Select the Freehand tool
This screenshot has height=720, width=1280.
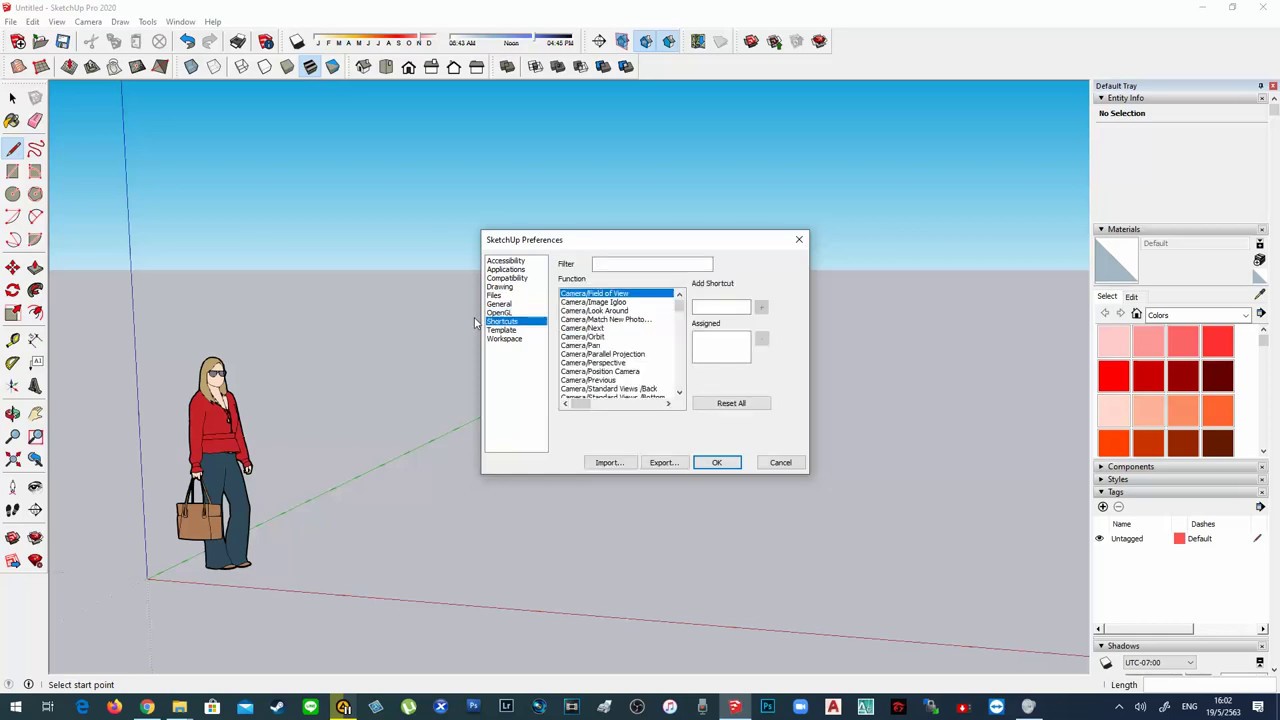tap(35, 149)
